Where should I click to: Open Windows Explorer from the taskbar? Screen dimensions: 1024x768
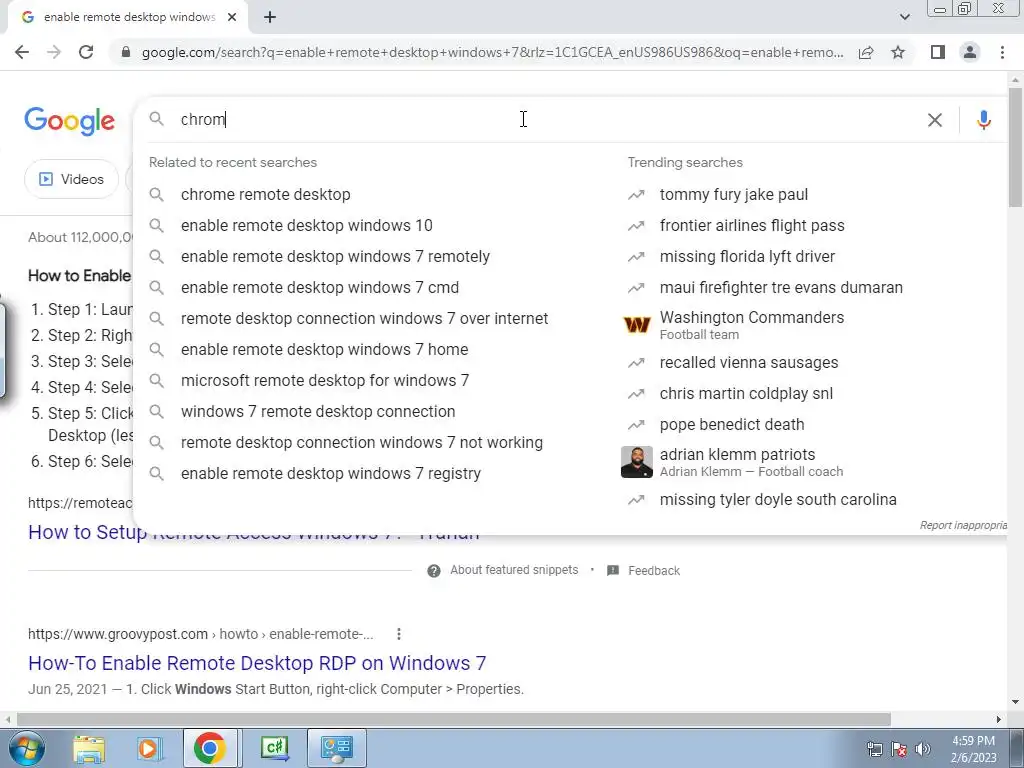pos(89,748)
